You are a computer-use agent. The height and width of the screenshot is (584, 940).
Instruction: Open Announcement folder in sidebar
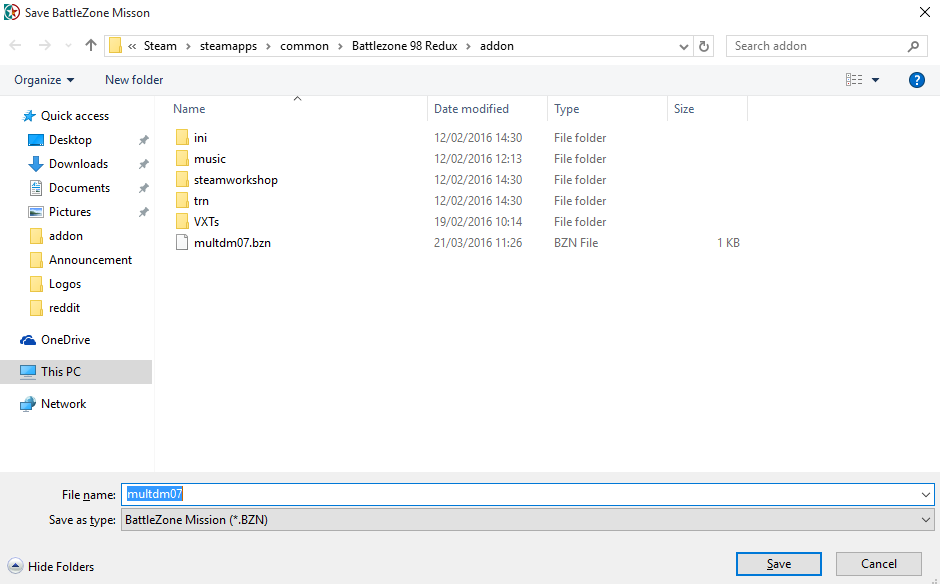[x=91, y=260]
